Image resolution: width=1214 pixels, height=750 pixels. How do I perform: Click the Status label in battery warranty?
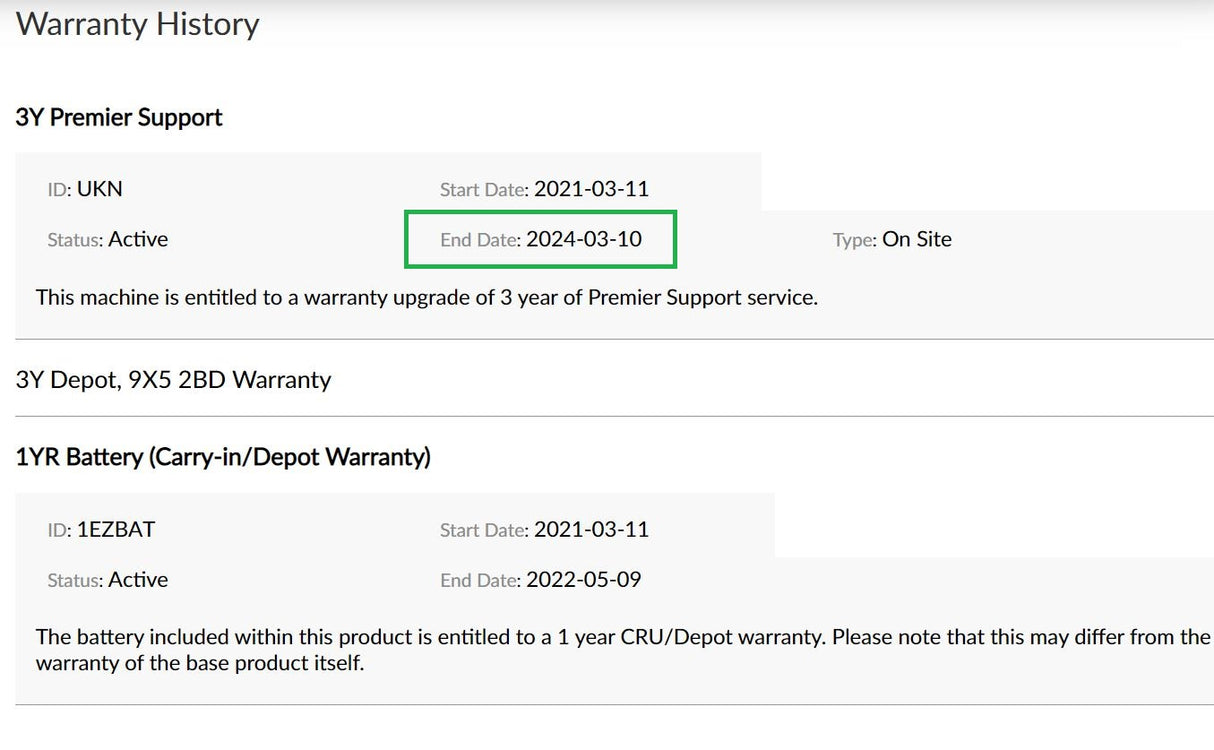pos(75,580)
